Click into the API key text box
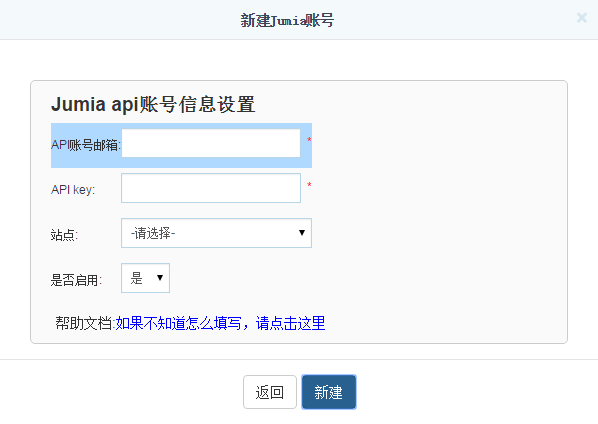This screenshot has height=424, width=598. (211, 188)
